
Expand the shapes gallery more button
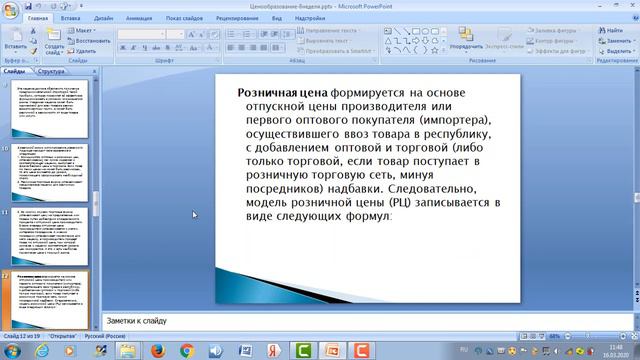pos(444,50)
